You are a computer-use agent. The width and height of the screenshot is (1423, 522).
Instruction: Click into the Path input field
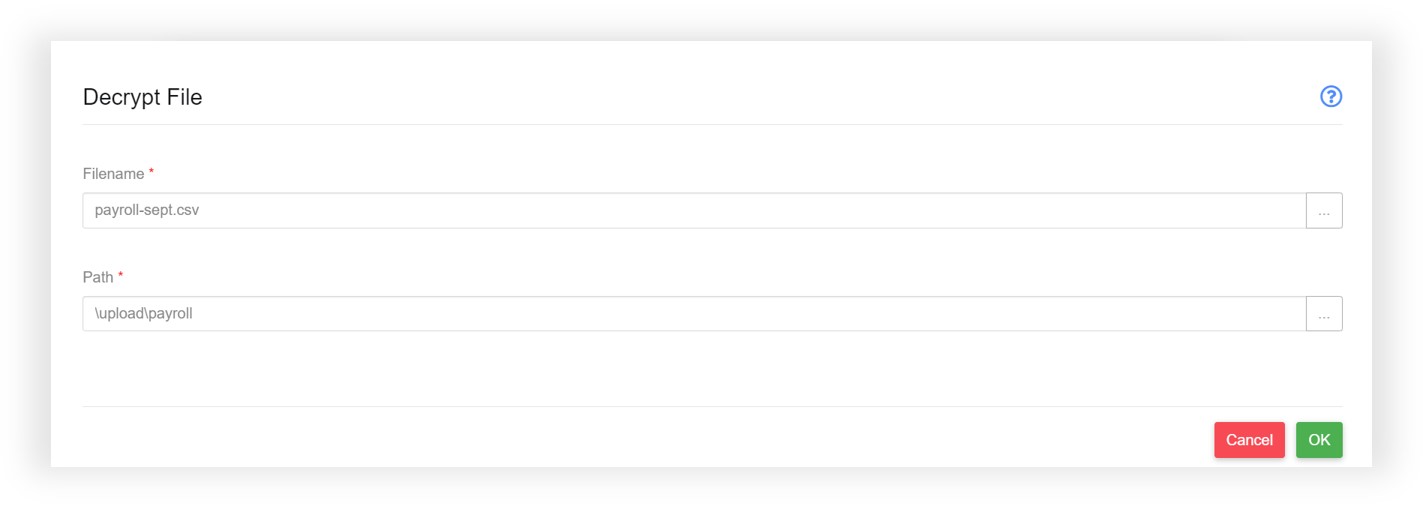694,314
